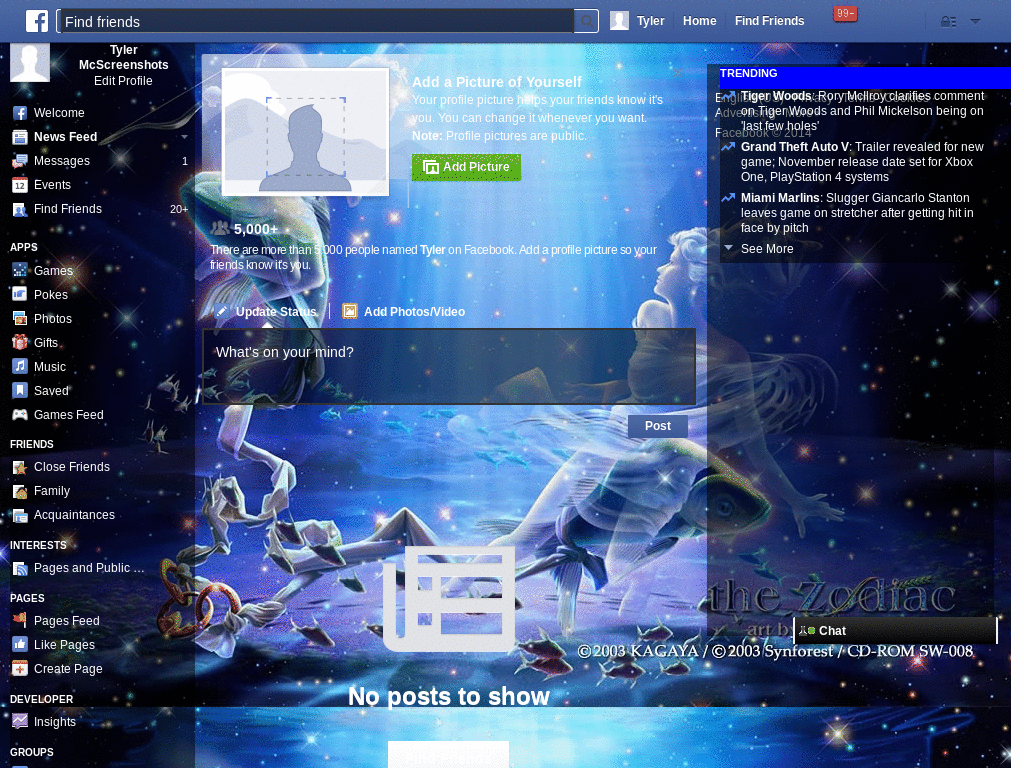
Task: Click the What's on your mind box
Action: [x=449, y=366]
